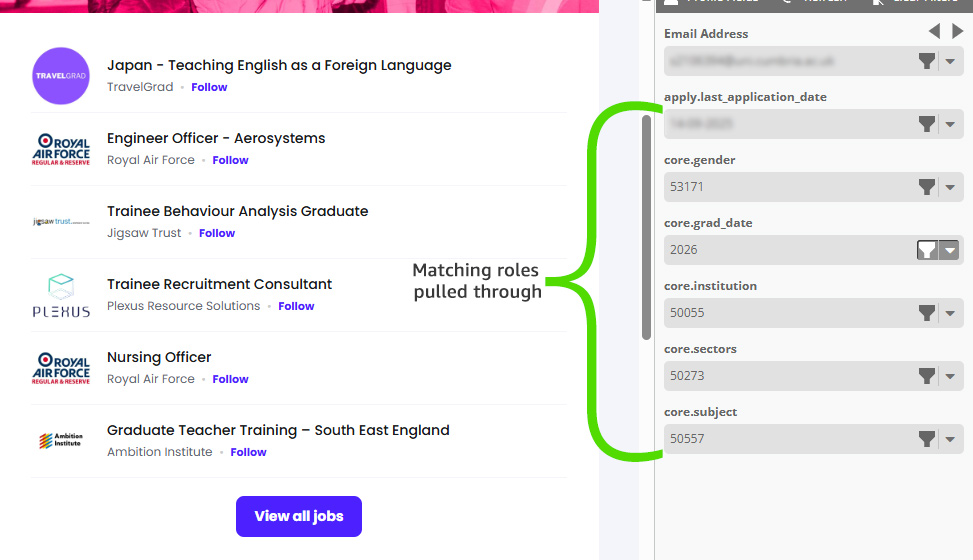Click the filter icon for apply.last_application_date
This screenshot has height=560, width=973.
coord(927,125)
